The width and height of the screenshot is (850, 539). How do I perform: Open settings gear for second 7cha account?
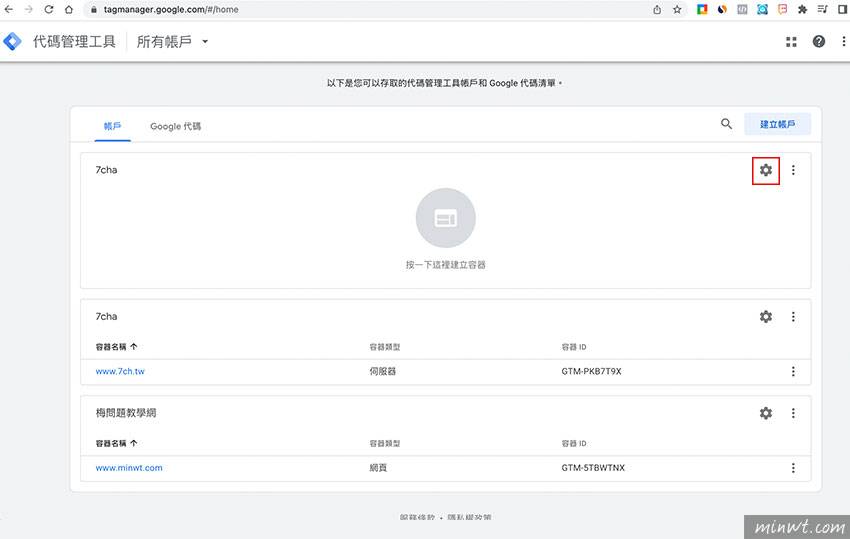tap(765, 317)
